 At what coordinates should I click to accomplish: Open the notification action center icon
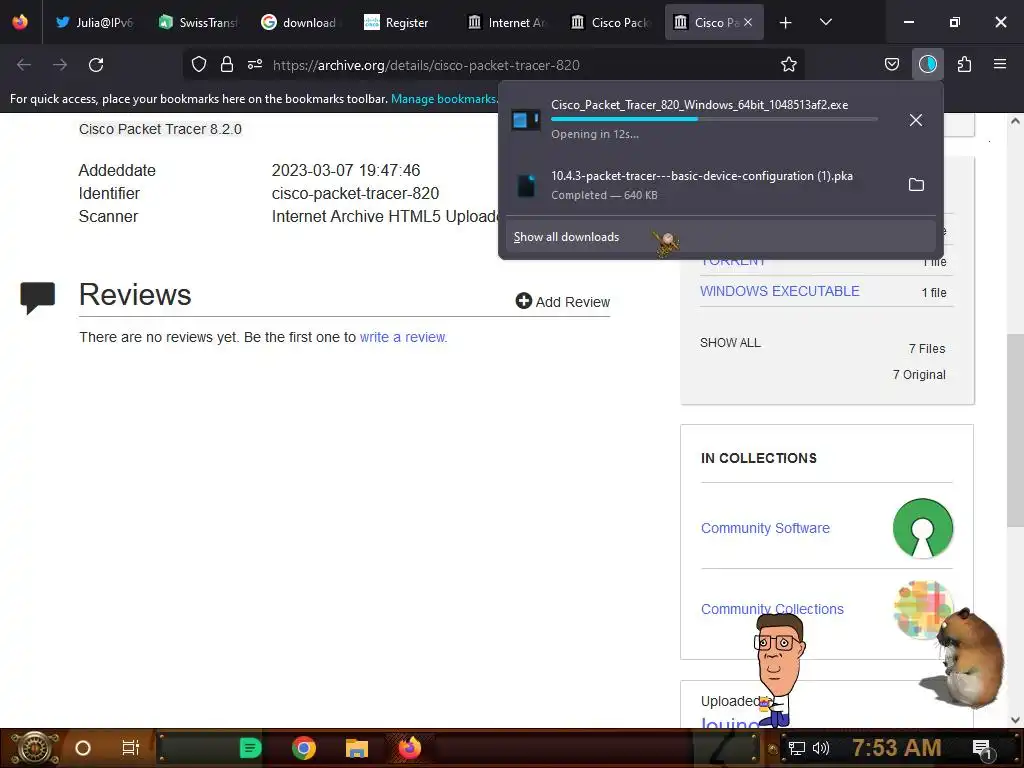[982, 749]
